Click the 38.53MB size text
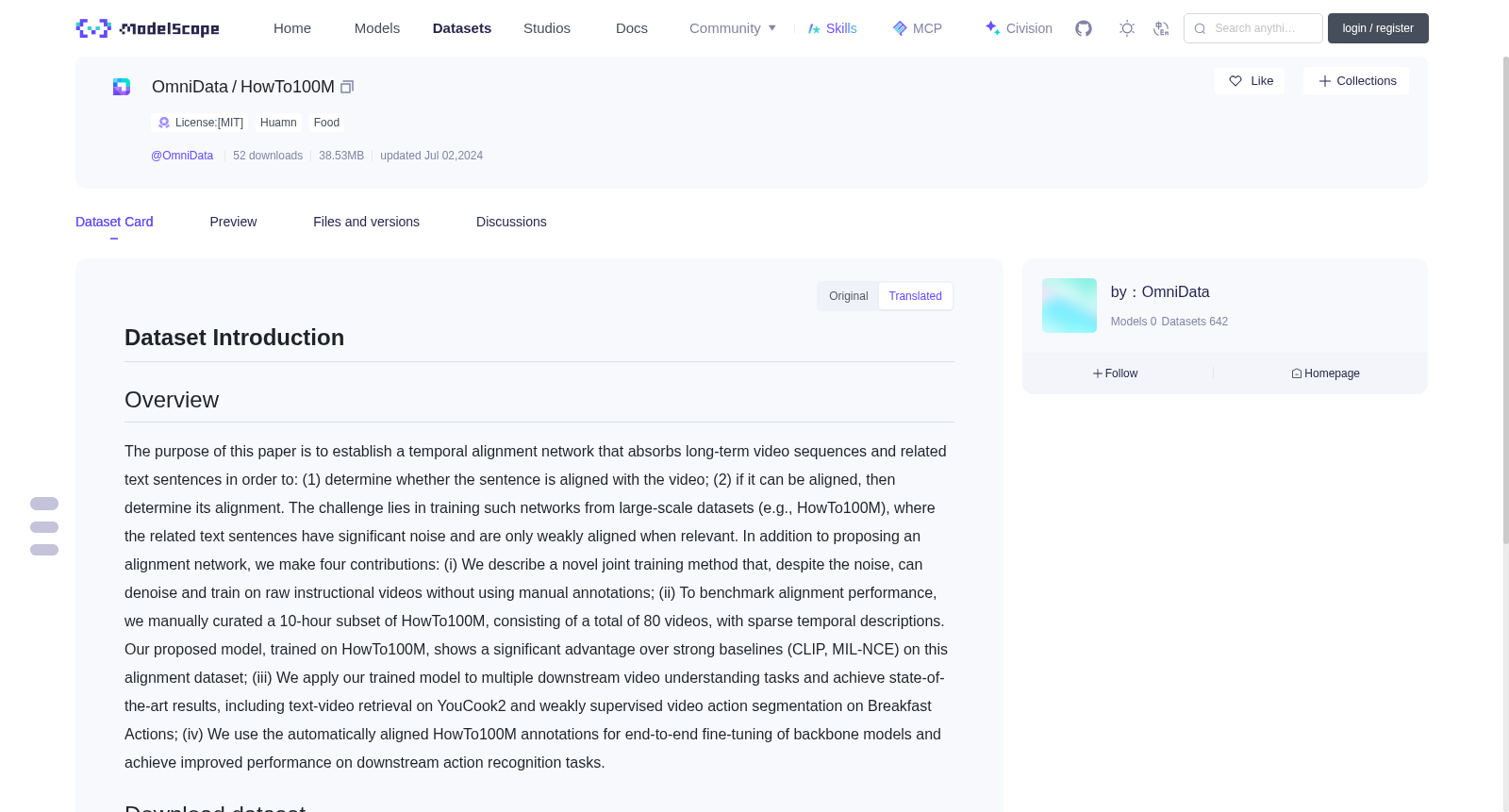 tap(341, 156)
